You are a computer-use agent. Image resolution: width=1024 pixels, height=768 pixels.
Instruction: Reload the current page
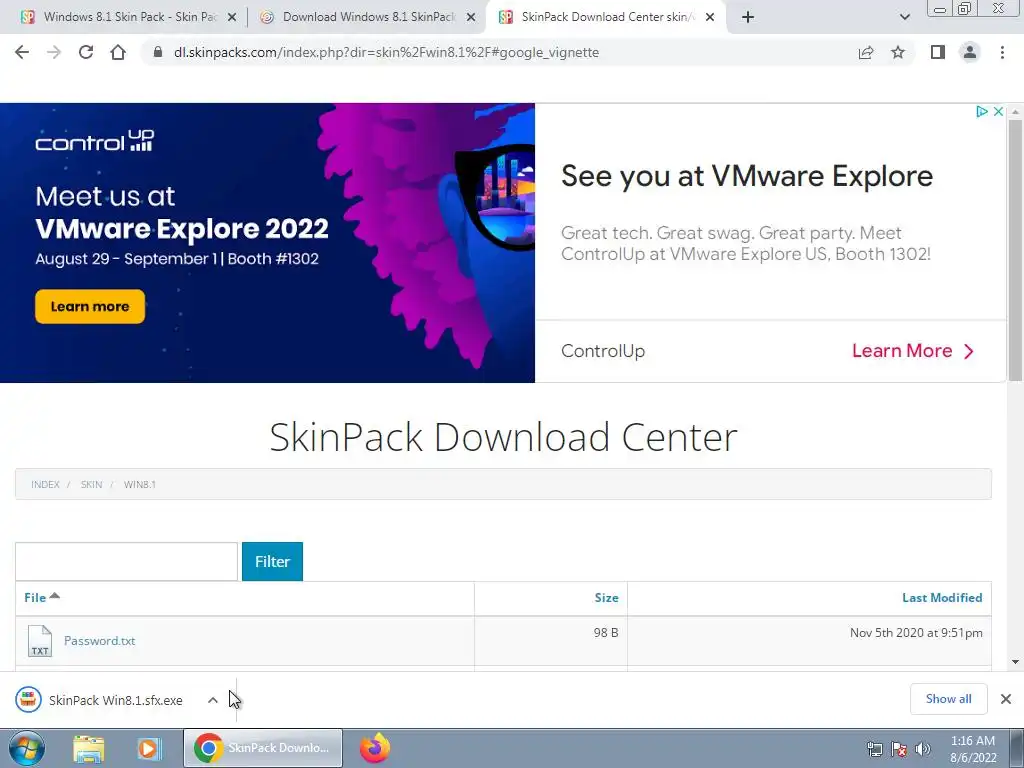point(86,52)
